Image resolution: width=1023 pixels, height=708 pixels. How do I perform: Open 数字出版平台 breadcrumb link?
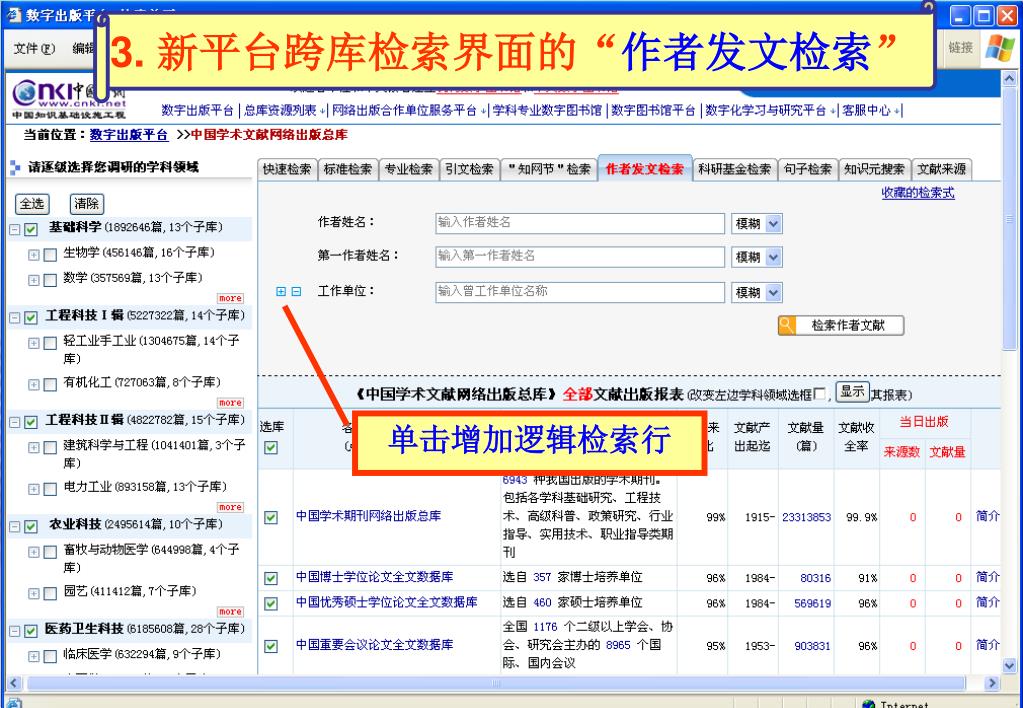coord(129,134)
